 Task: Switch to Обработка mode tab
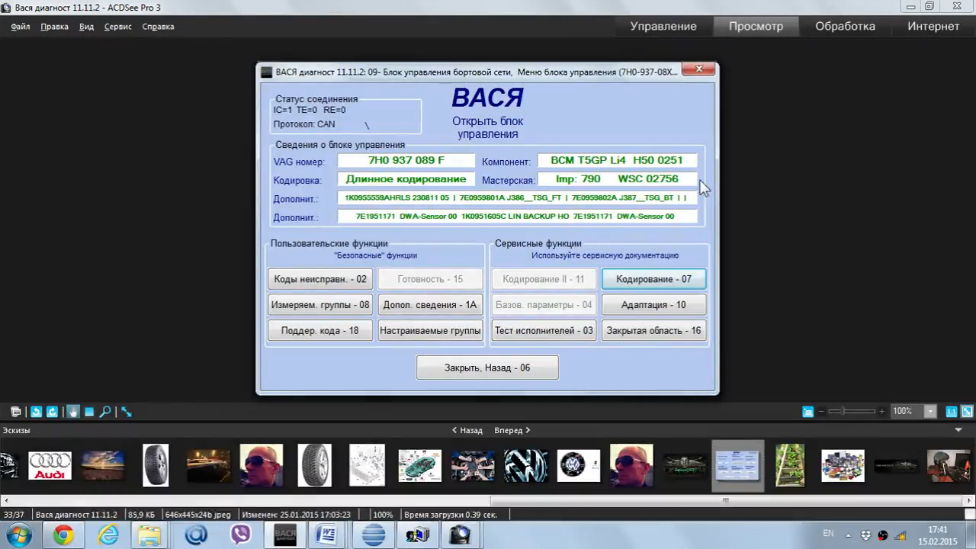click(845, 26)
